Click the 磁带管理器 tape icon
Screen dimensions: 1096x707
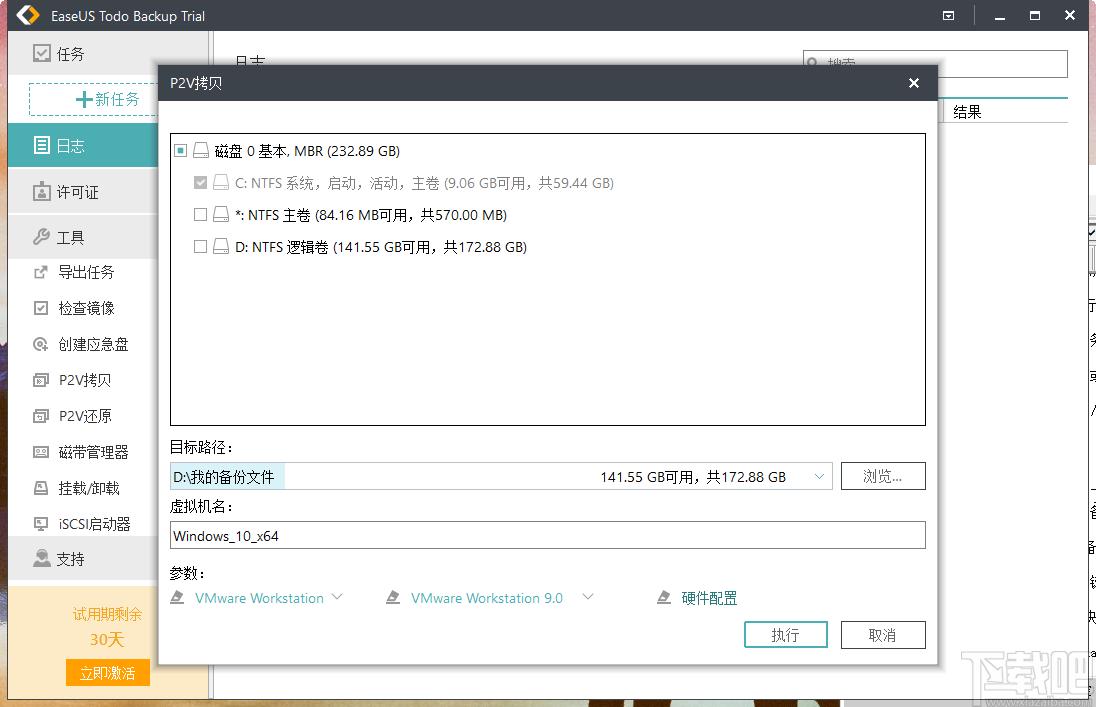click(41, 452)
